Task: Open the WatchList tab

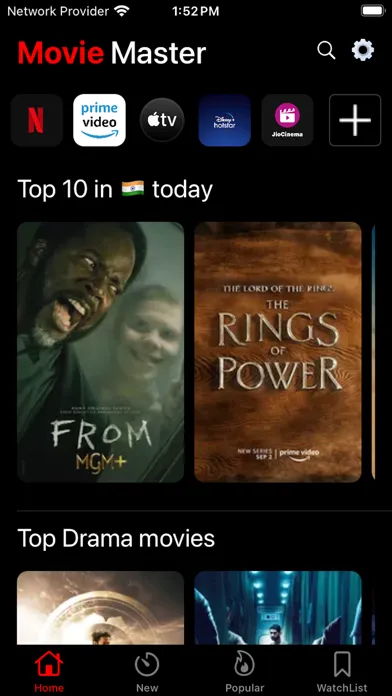Action: click(x=342, y=671)
